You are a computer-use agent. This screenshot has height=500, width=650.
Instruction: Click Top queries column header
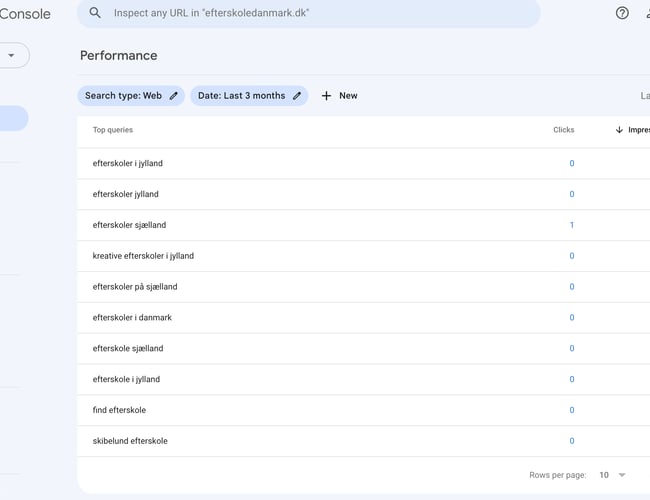112,130
